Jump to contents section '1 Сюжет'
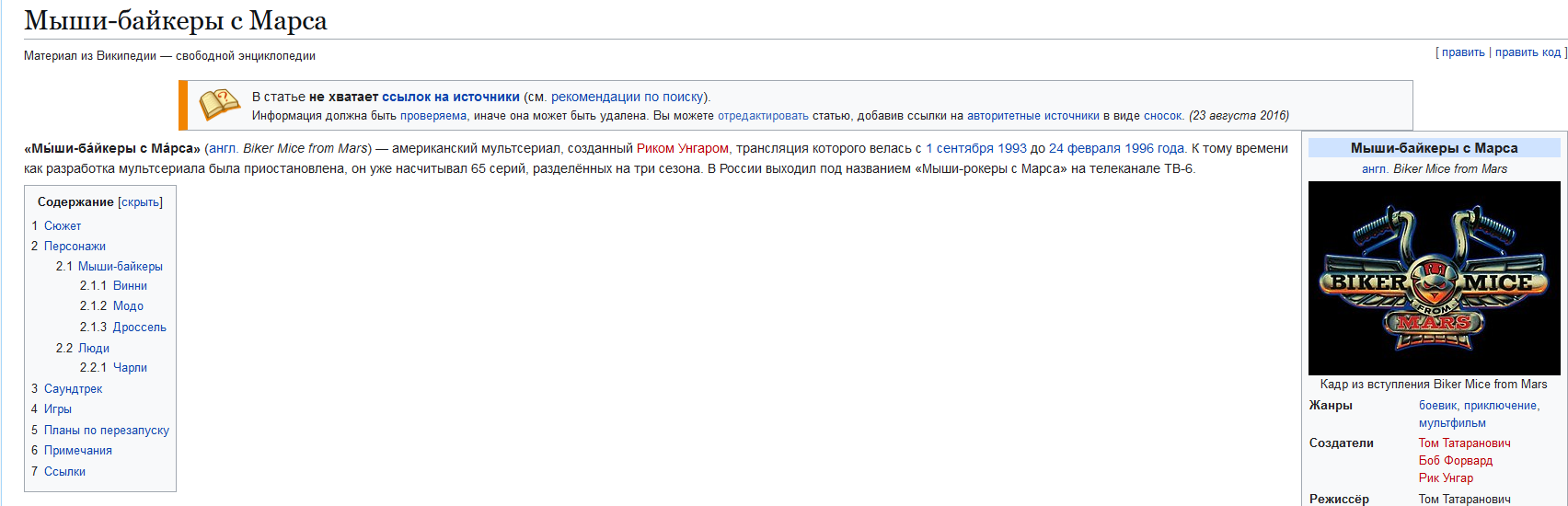The height and width of the screenshot is (506, 1568). tap(56, 225)
